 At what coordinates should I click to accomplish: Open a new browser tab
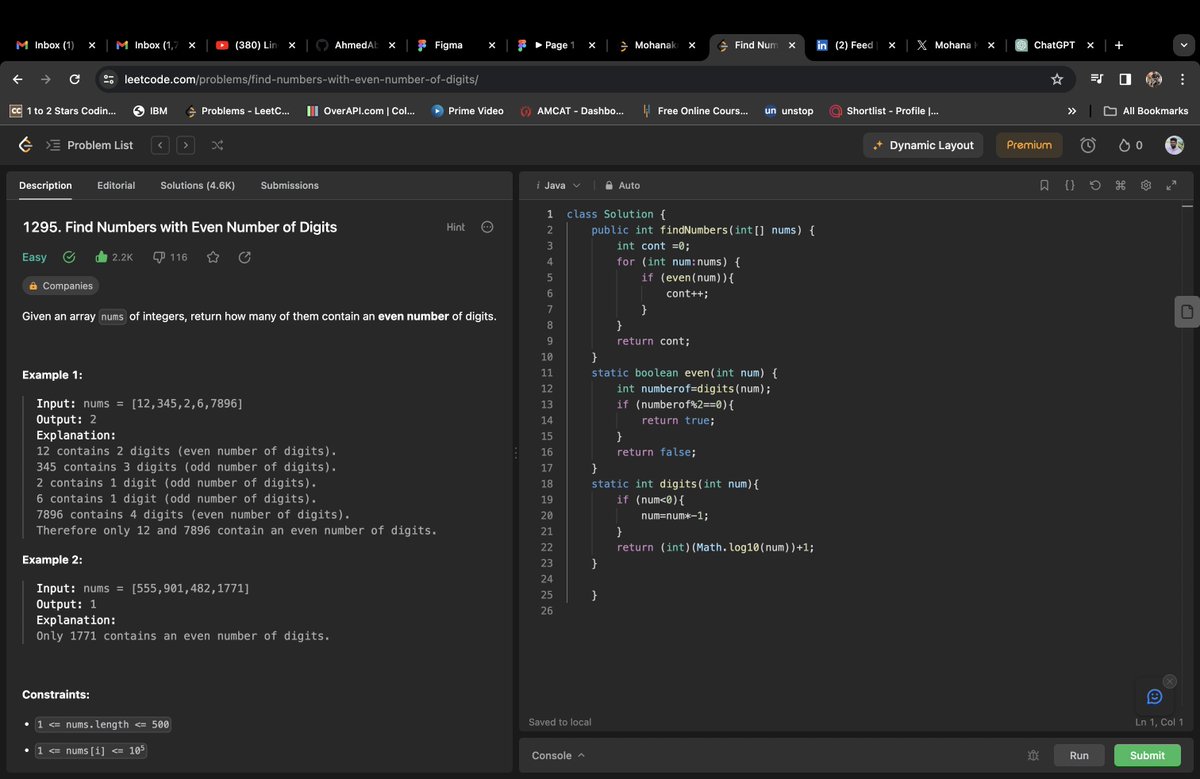[1118, 45]
